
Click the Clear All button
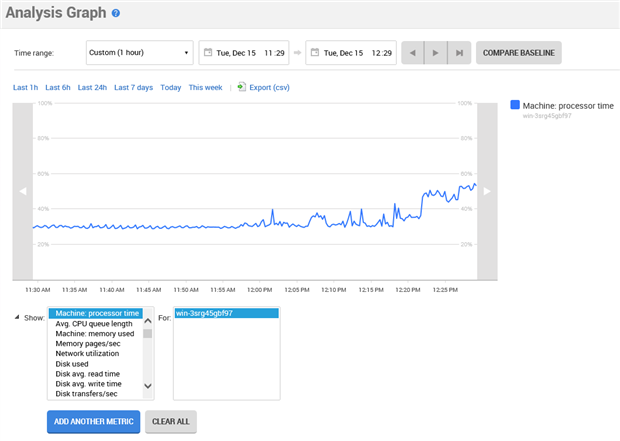point(171,422)
